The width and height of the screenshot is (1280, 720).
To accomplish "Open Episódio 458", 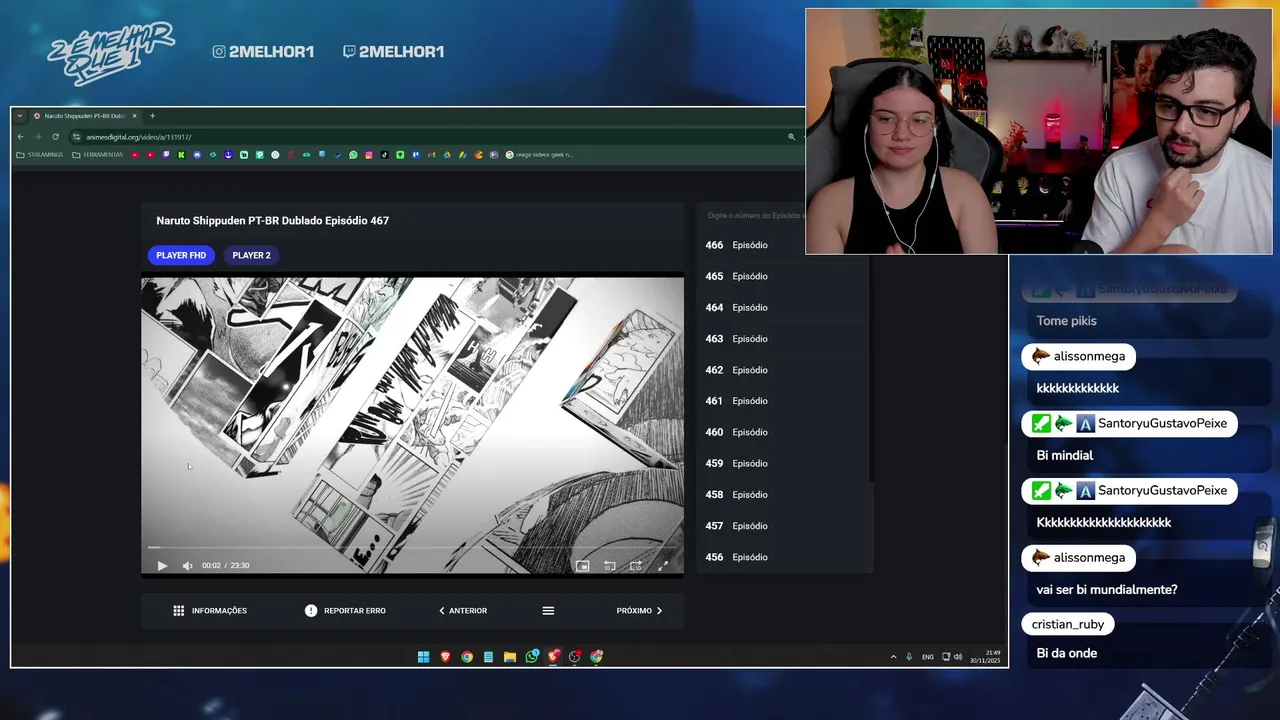I will tap(782, 495).
